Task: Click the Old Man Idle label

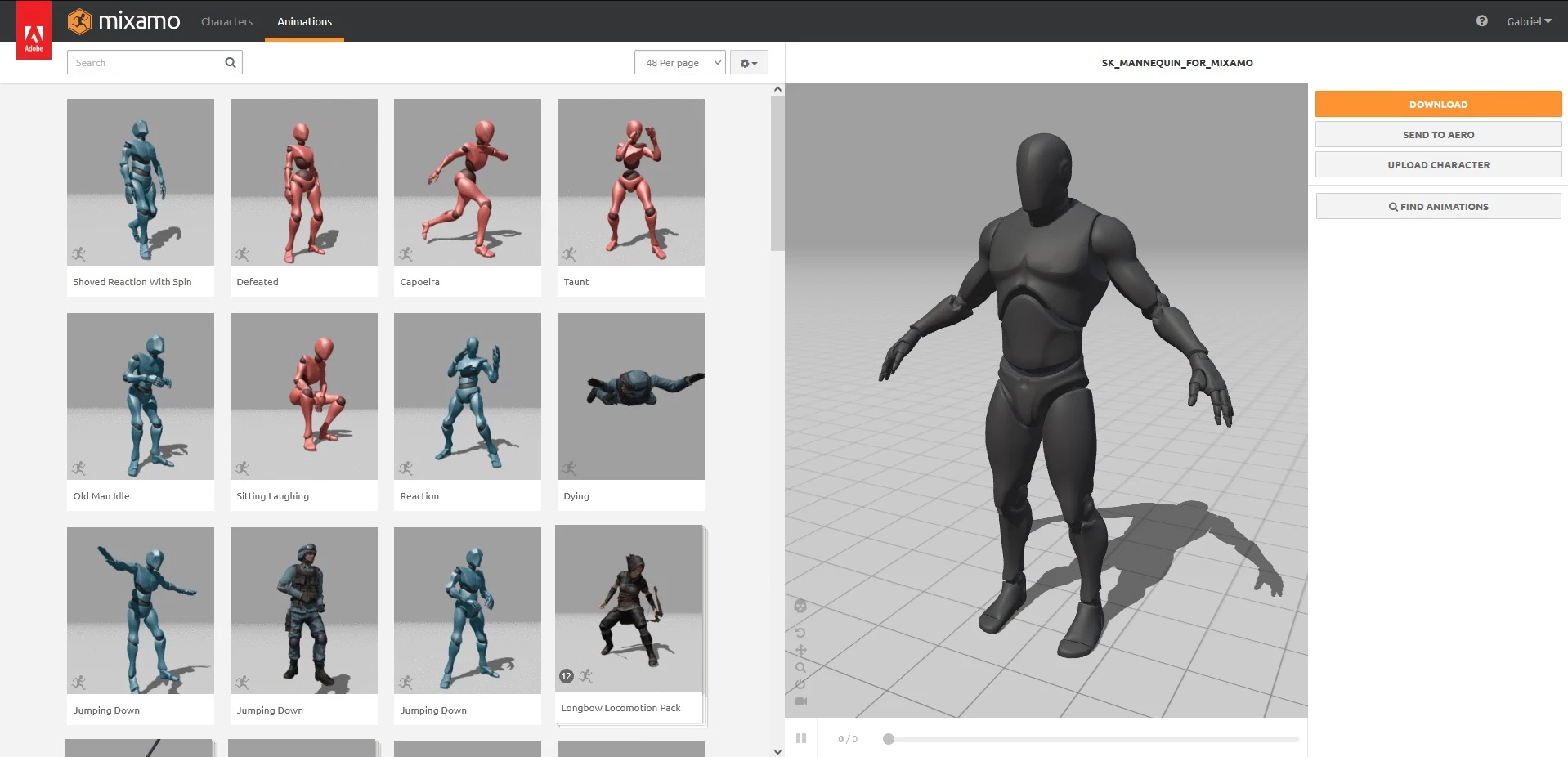Action: (x=101, y=496)
